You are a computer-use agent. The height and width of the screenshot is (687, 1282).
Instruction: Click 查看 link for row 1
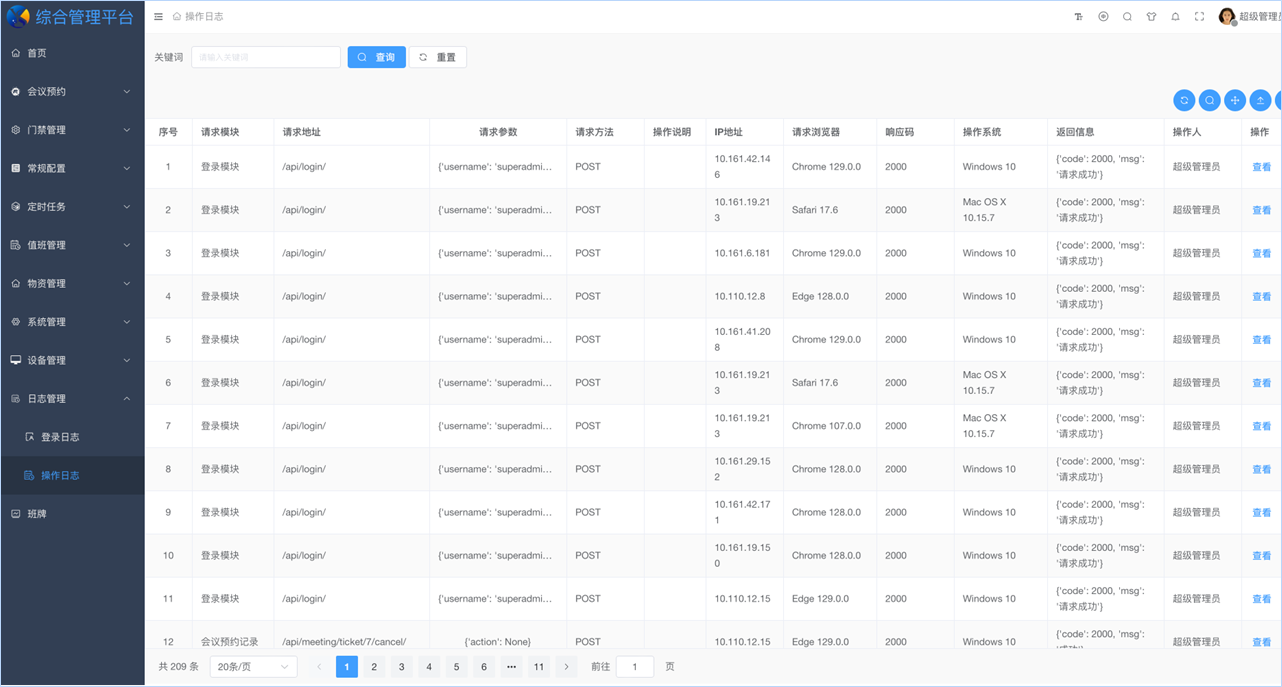click(1261, 167)
